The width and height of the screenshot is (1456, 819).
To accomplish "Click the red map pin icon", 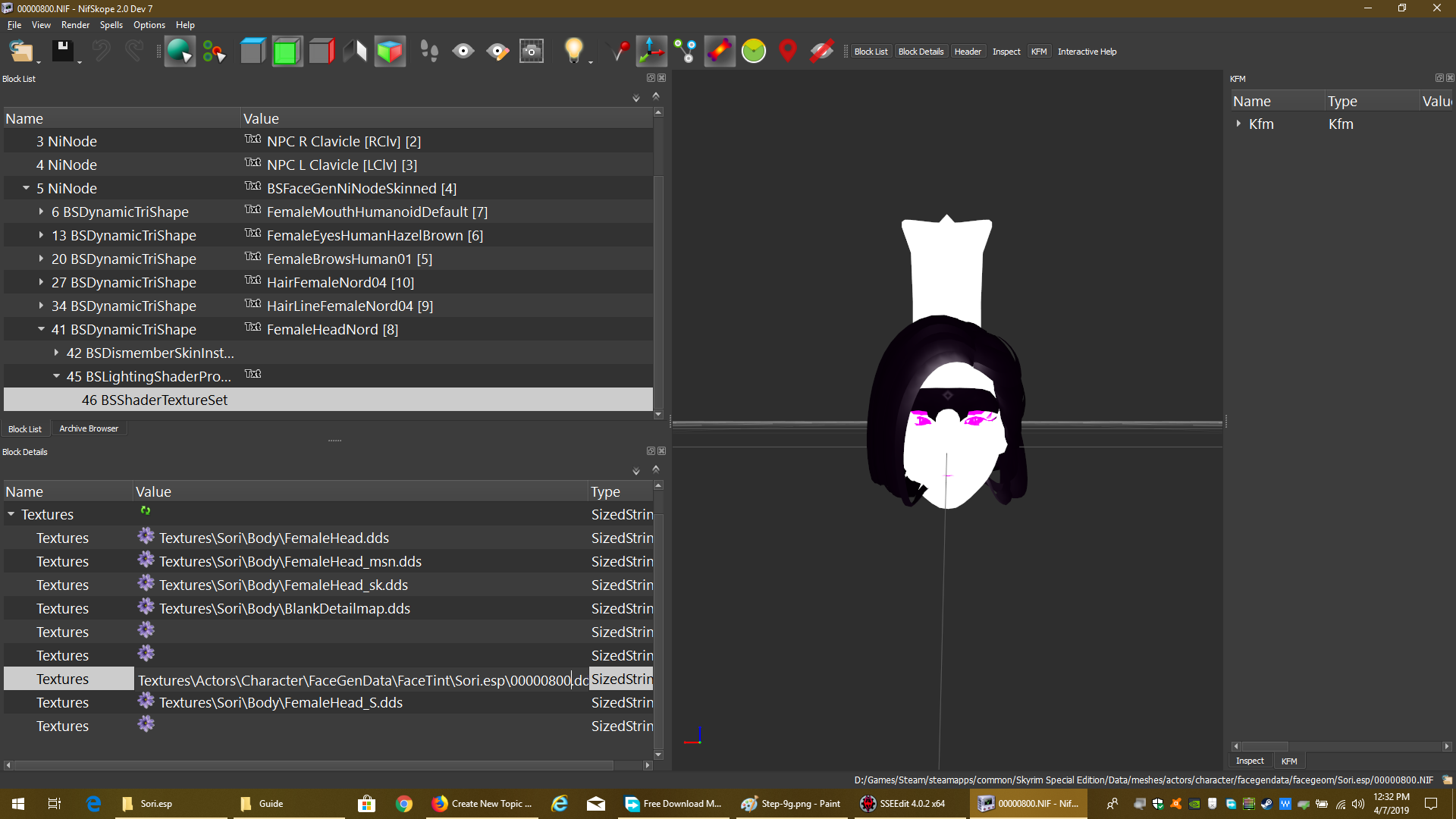I will point(788,51).
